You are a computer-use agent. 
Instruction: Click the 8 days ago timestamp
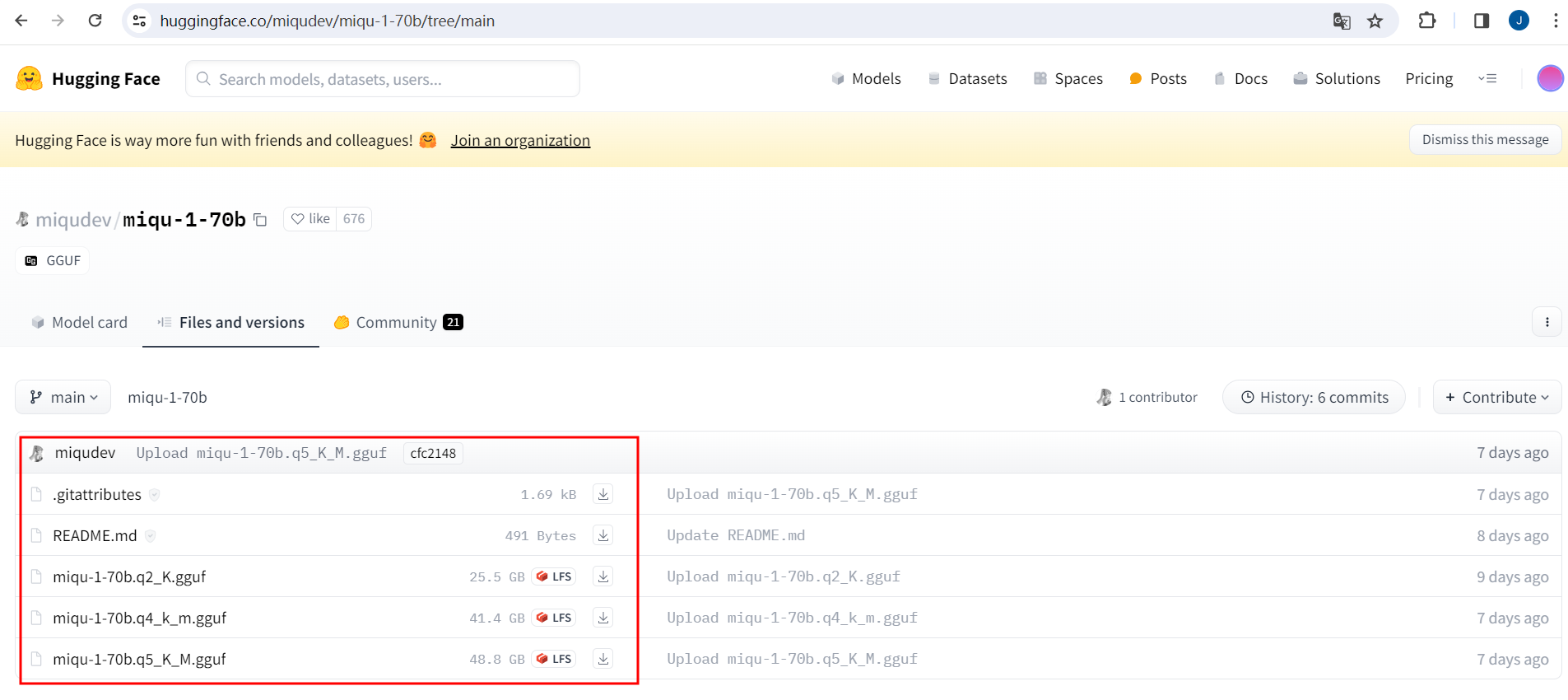pos(1512,535)
